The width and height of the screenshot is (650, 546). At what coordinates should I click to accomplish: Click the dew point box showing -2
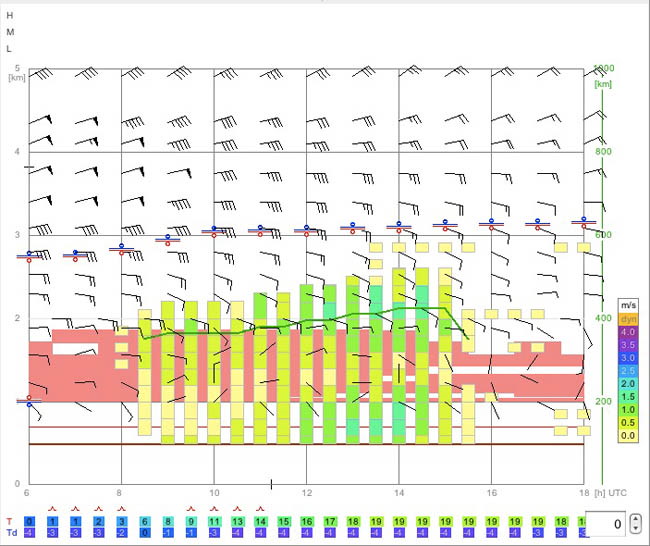click(x=121, y=532)
